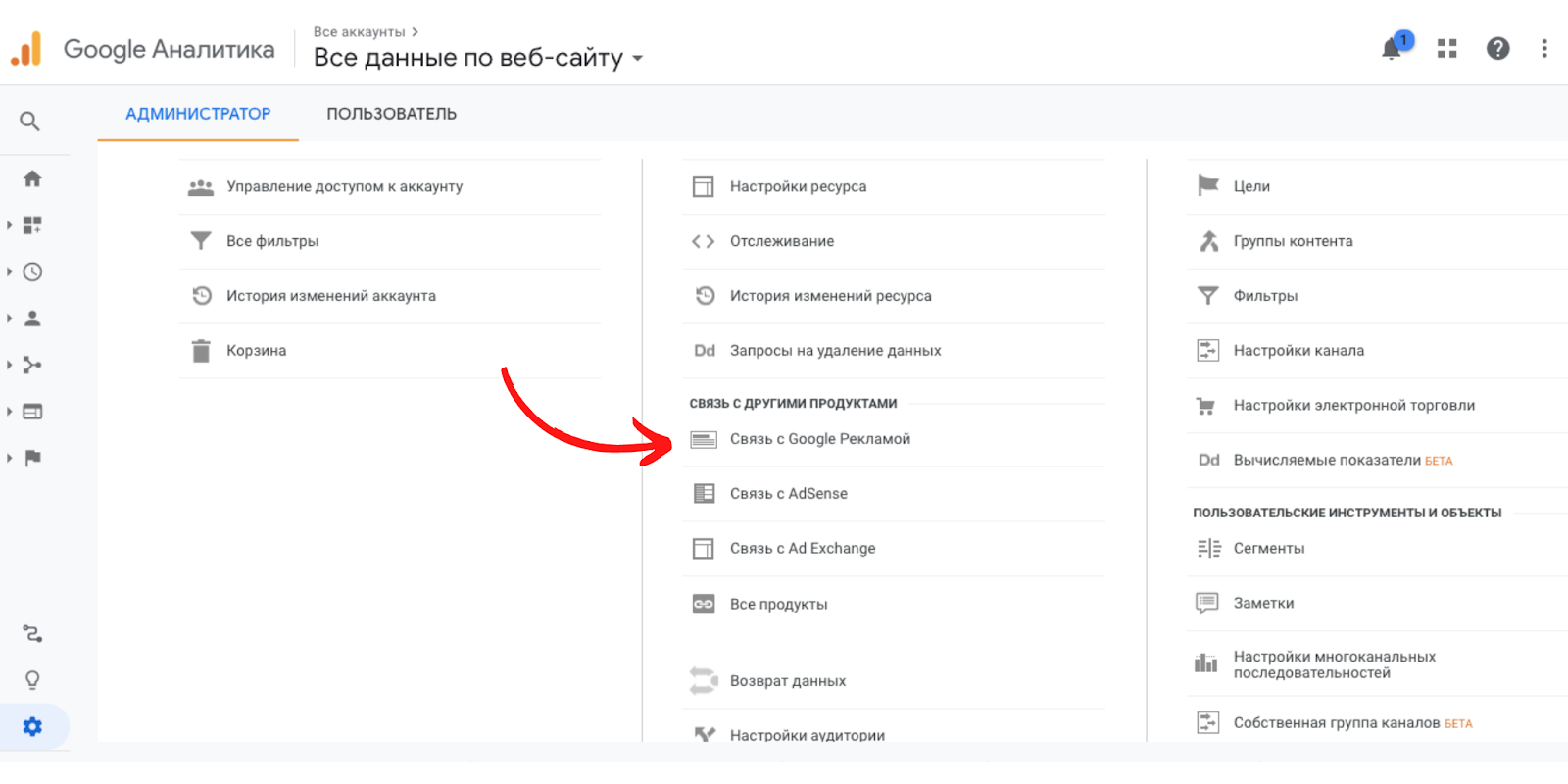
Task: Open the three-dot more options menu
Action: [x=1544, y=48]
